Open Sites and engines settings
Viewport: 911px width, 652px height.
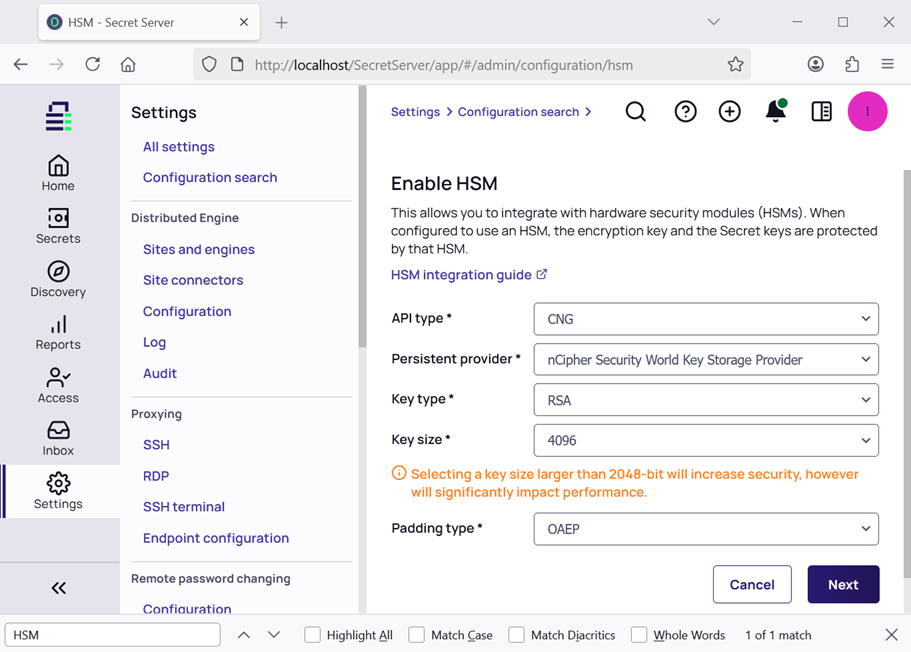199,249
